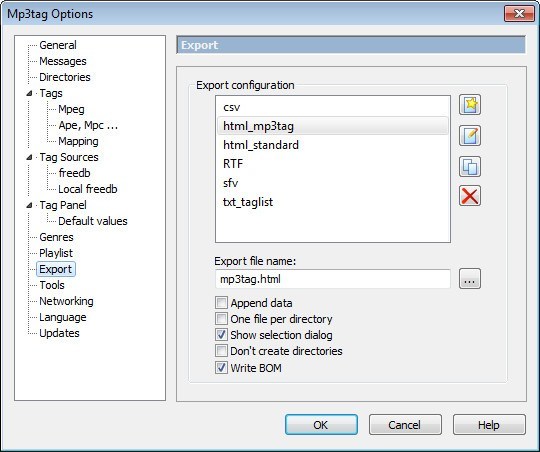Collapse the Tag Panel tree node
This screenshot has height=452, width=540.
point(29,205)
